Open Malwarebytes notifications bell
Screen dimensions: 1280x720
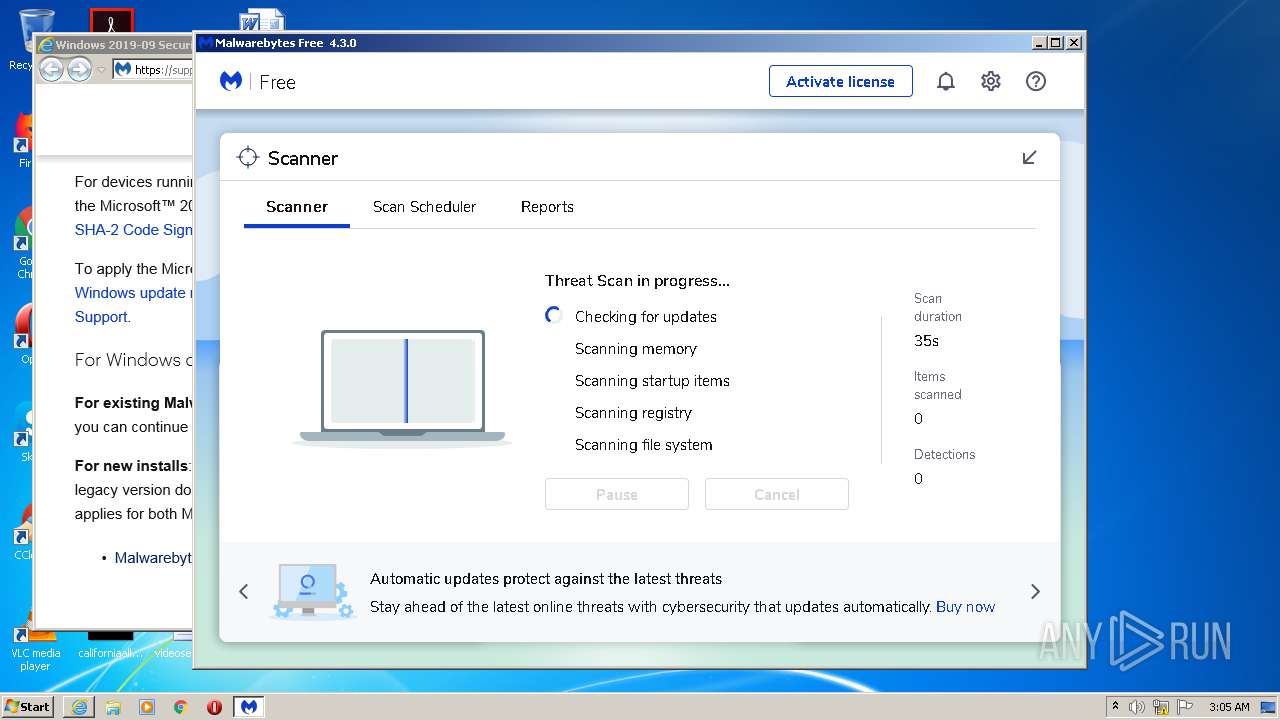[x=945, y=81]
